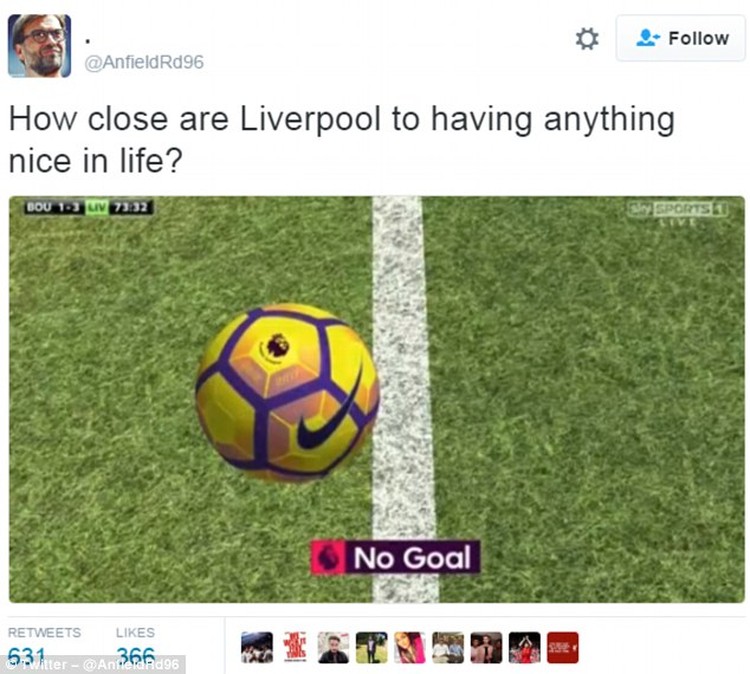
Task: Open the last solid red liker avatar
Action: 563,648
